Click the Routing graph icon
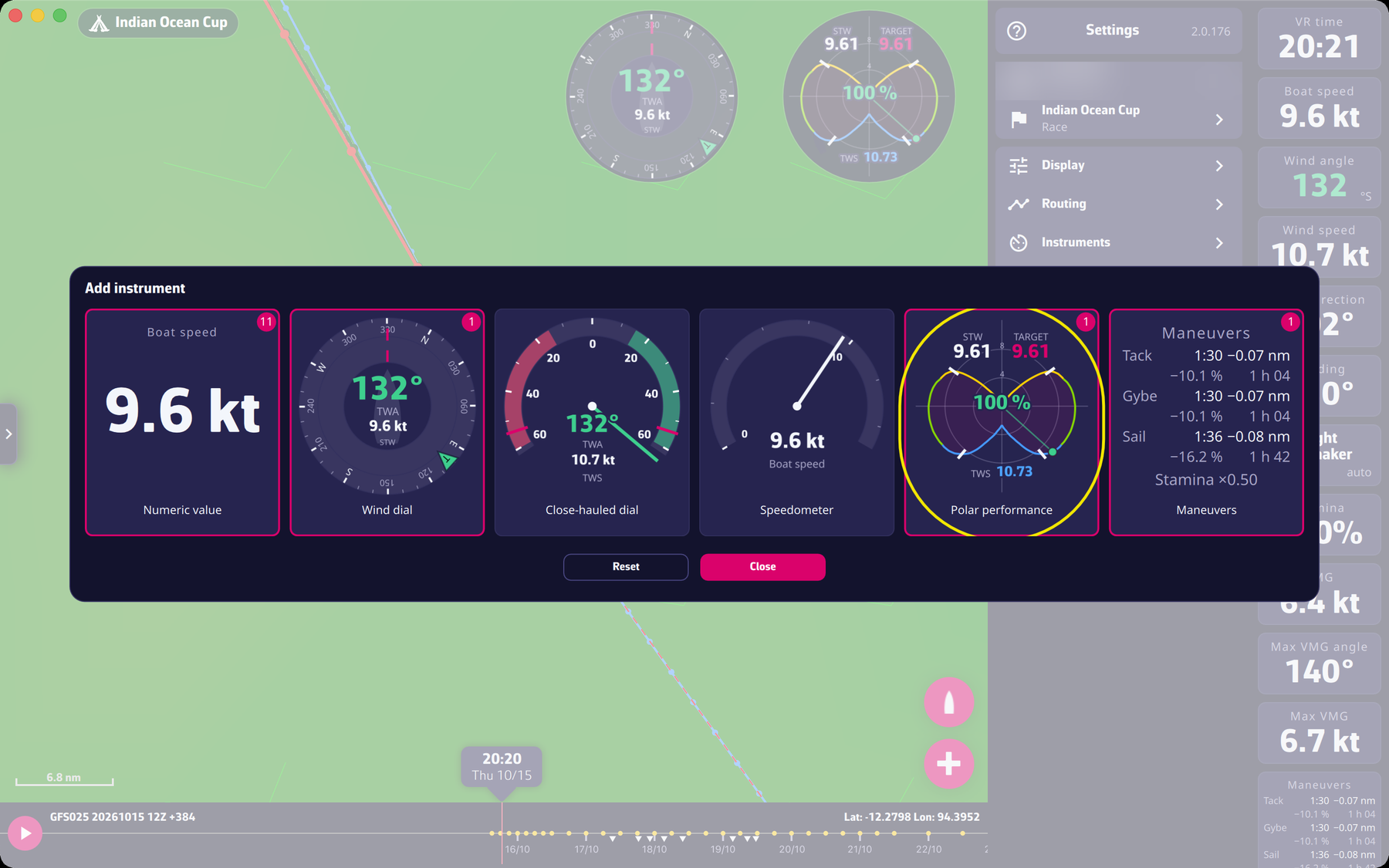1389x868 pixels. [1019, 204]
